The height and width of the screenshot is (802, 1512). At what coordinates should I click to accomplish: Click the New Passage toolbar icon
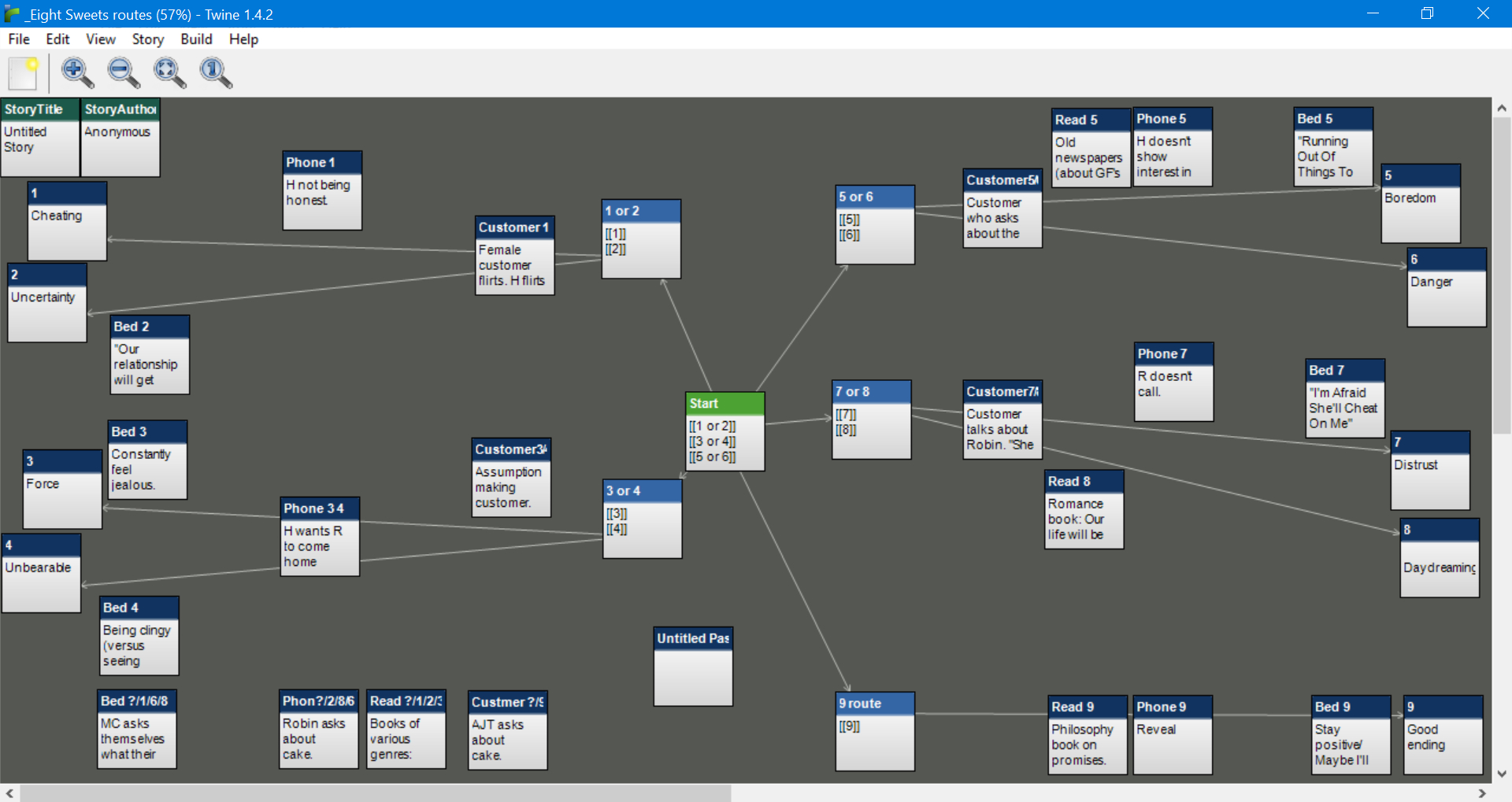point(23,73)
